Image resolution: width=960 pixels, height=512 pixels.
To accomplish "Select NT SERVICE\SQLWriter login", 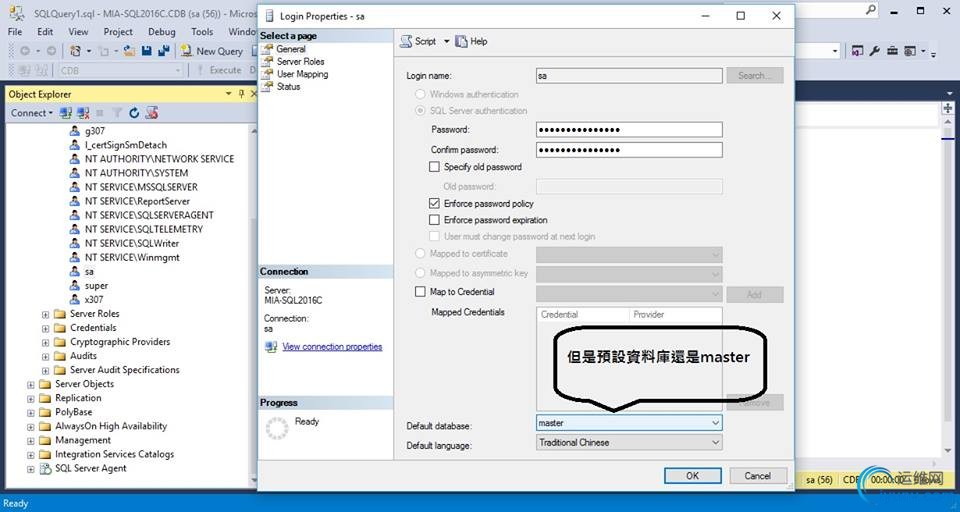I will pyautogui.click(x=132, y=243).
